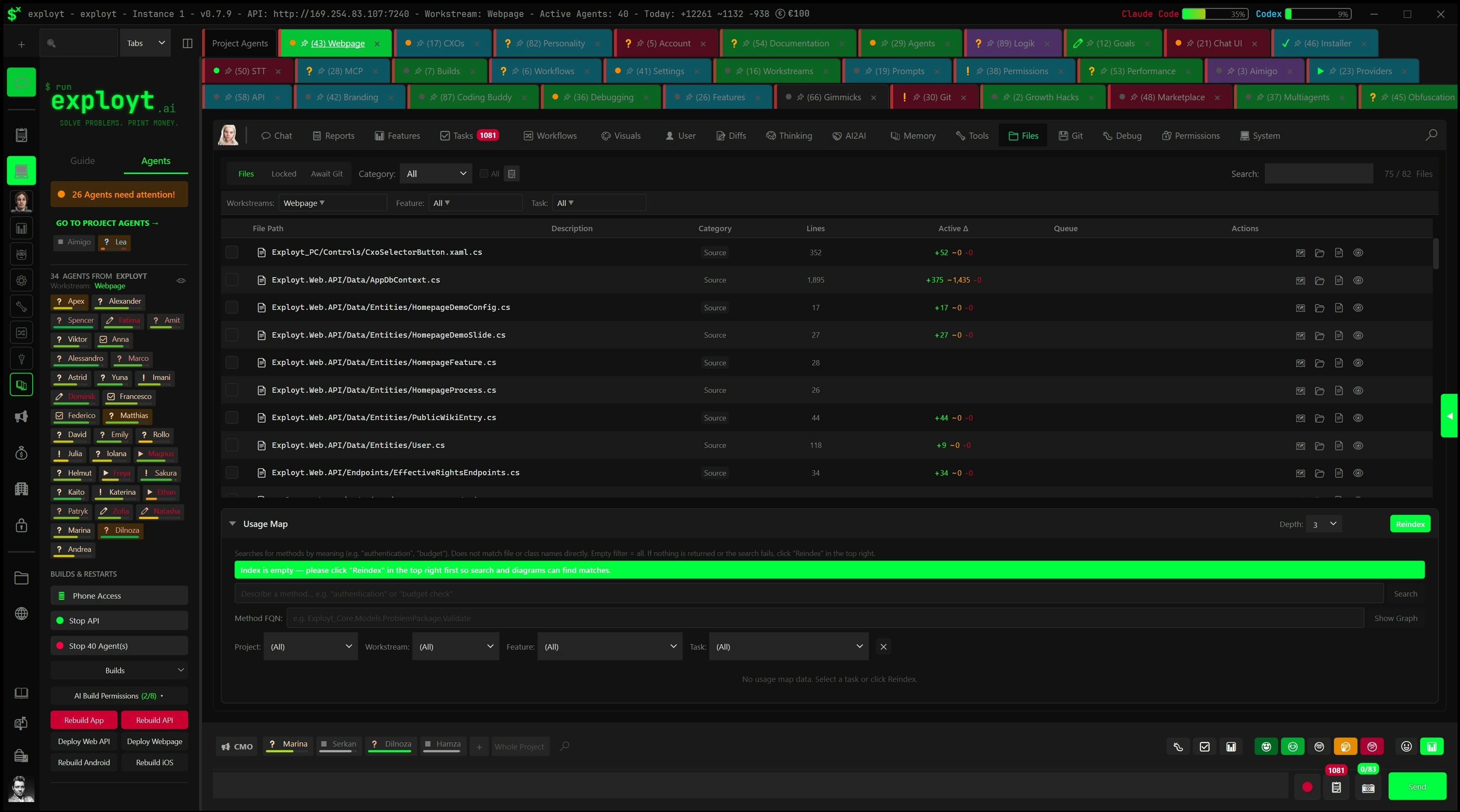The width and height of the screenshot is (1460, 812).
Task: Click Deploy Webpage button
Action: (x=154, y=741)
